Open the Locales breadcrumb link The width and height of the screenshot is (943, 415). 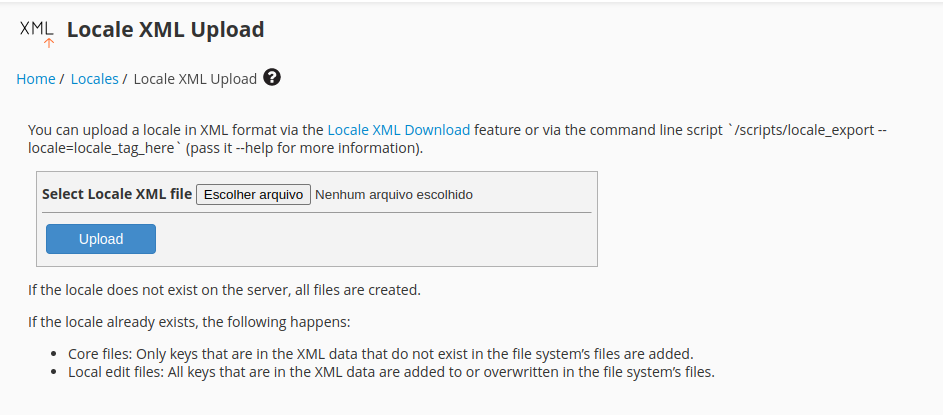94,79
